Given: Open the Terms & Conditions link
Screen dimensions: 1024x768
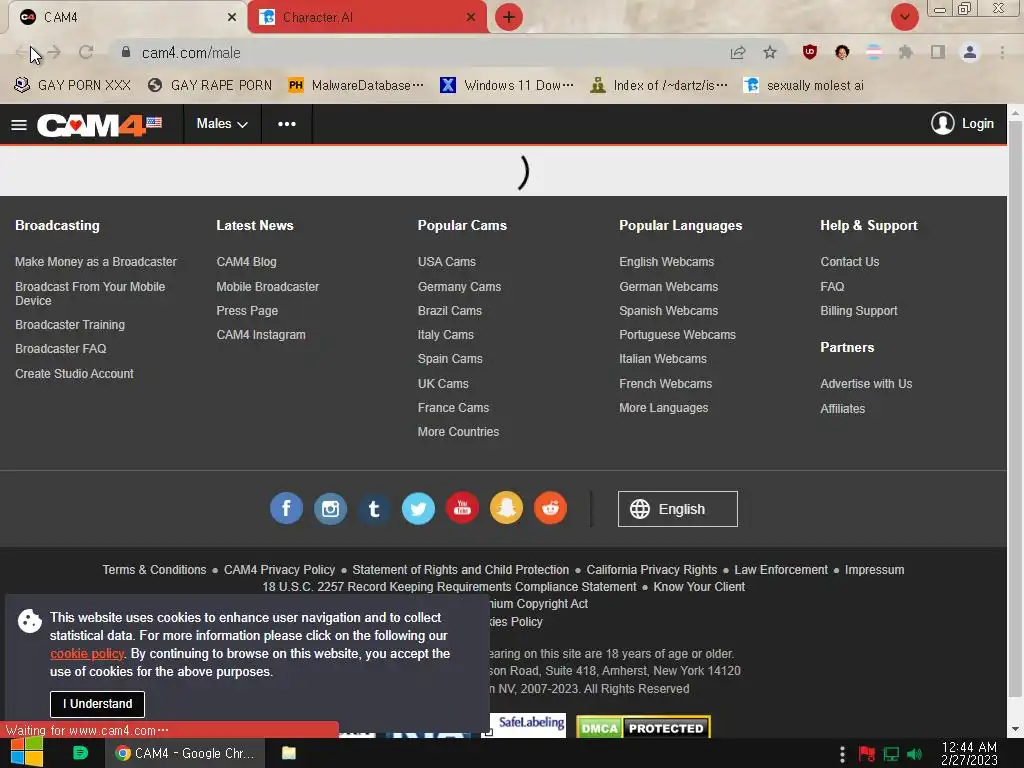Looking at the screenshot, I should click(x=154, y=569).
